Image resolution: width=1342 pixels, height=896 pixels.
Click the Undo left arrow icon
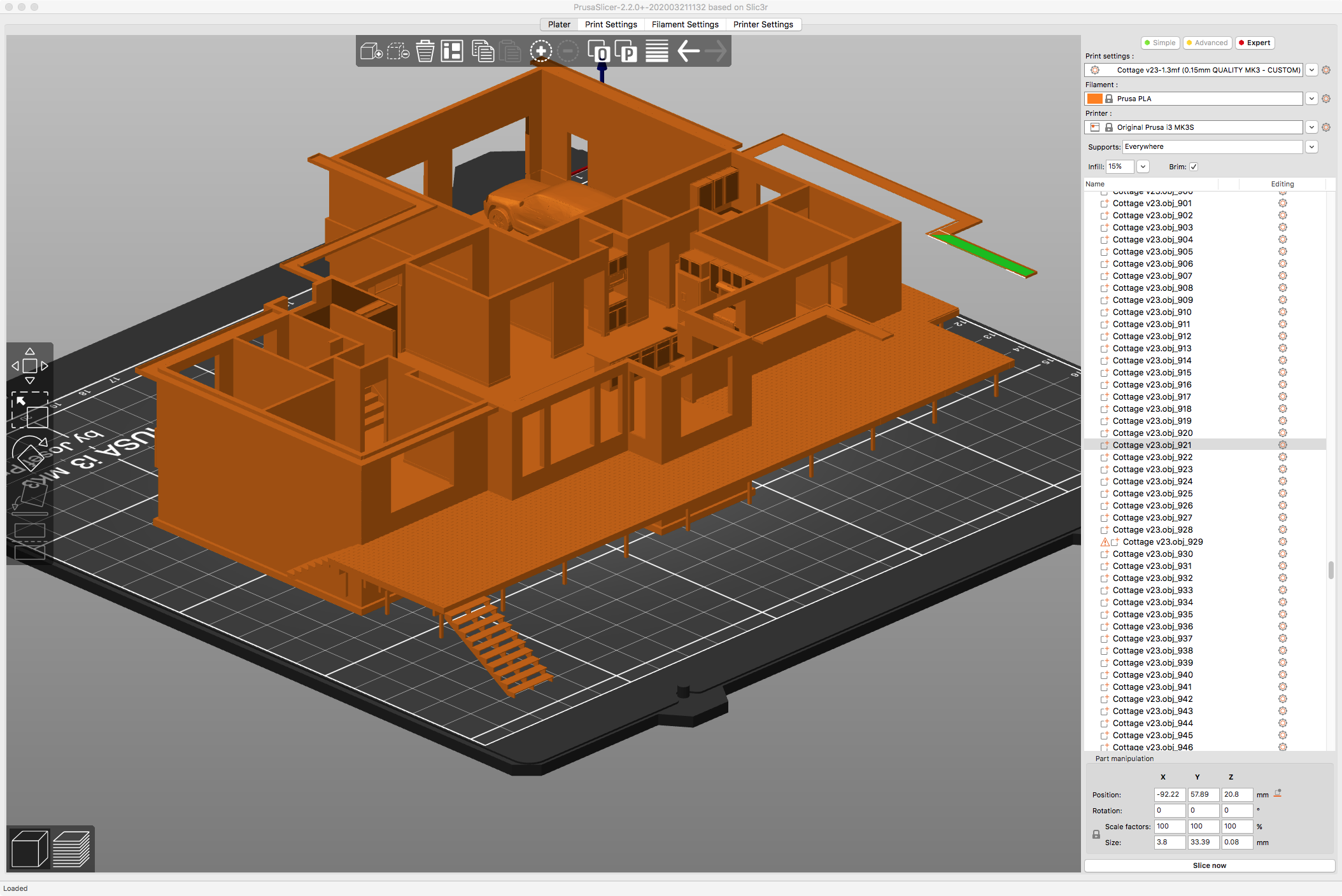(x=688, y=51)
